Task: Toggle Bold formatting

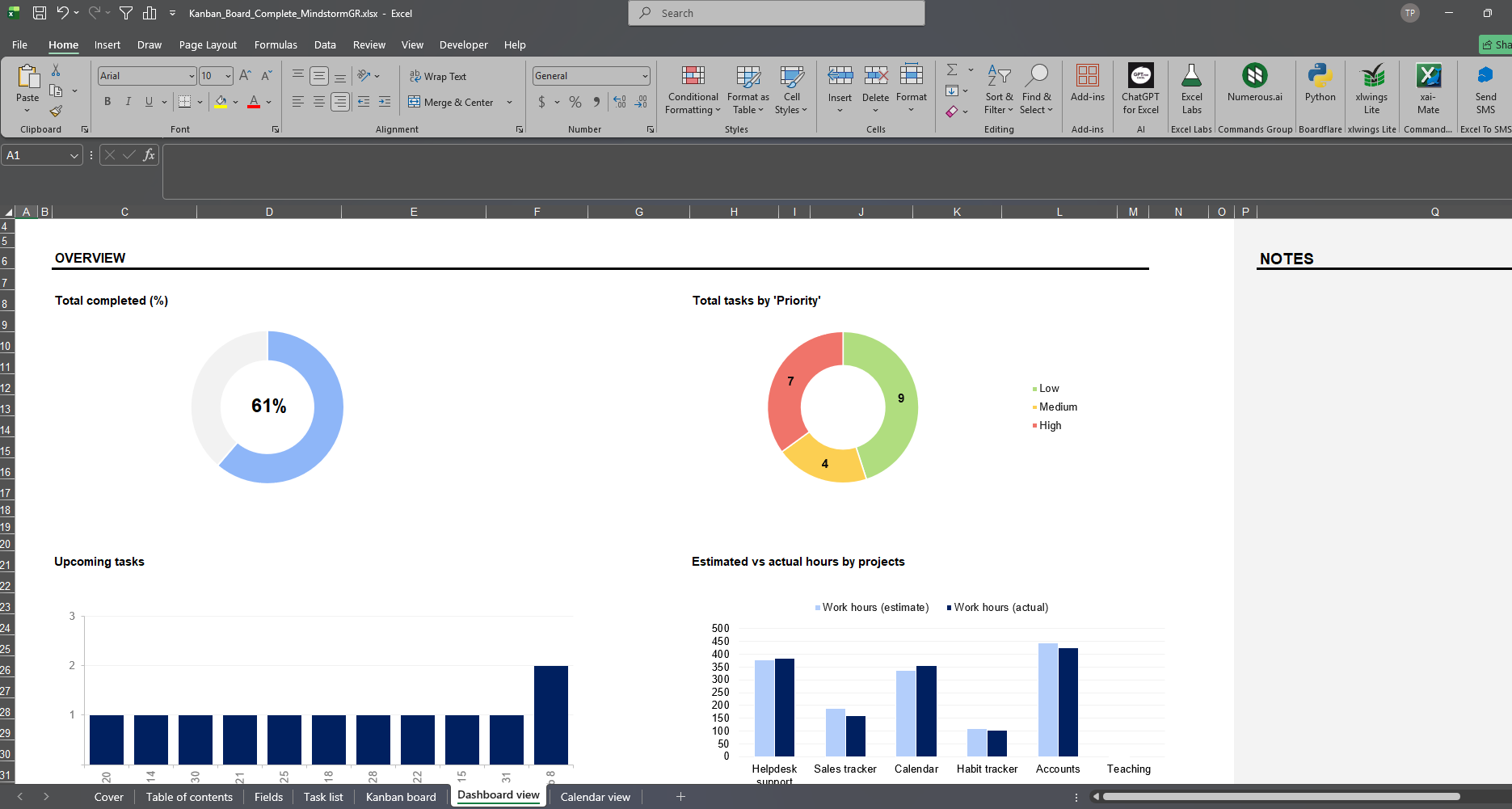Action: pos(107,102)
